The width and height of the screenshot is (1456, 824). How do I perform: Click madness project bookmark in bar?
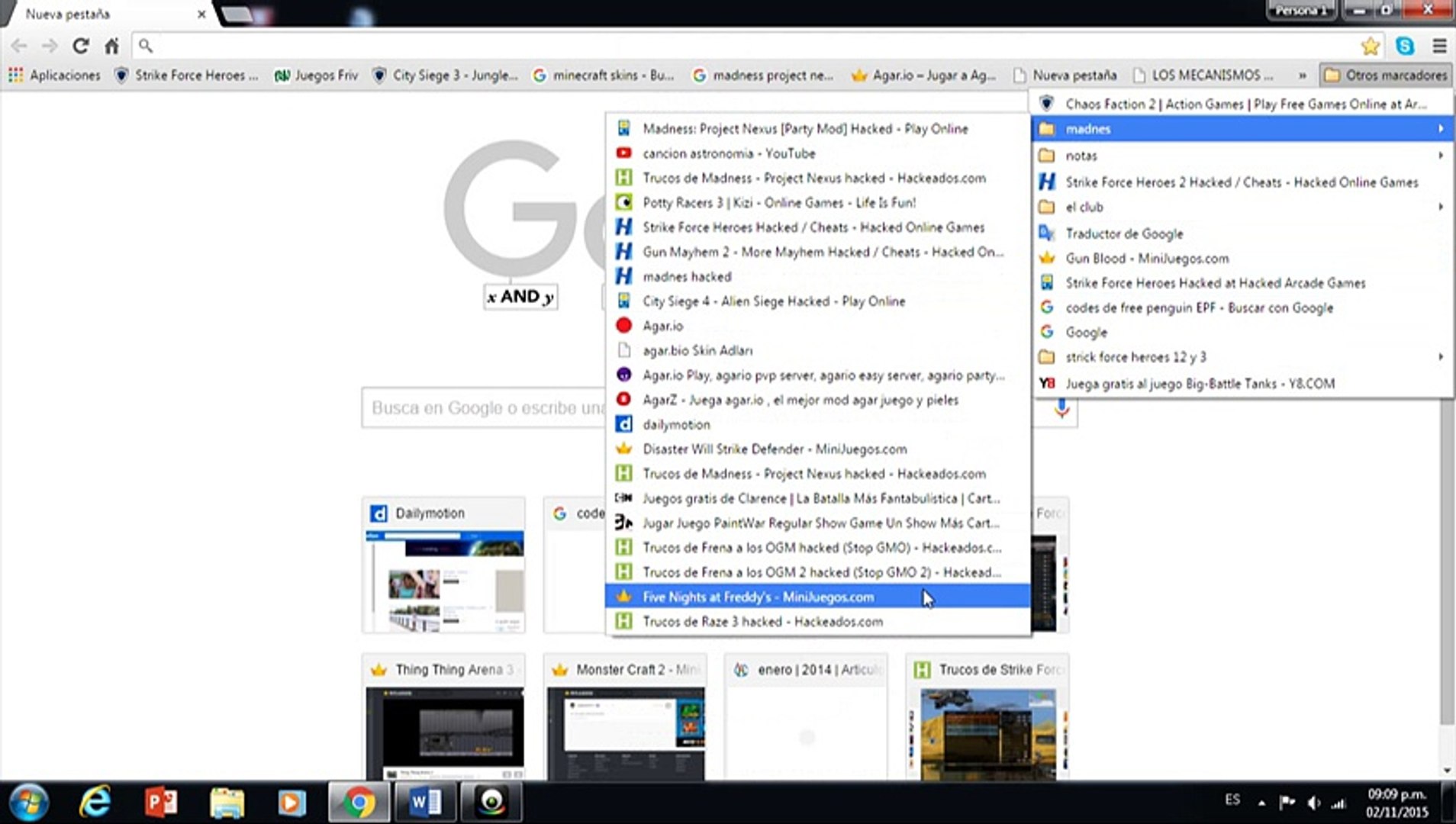[763, 76]
